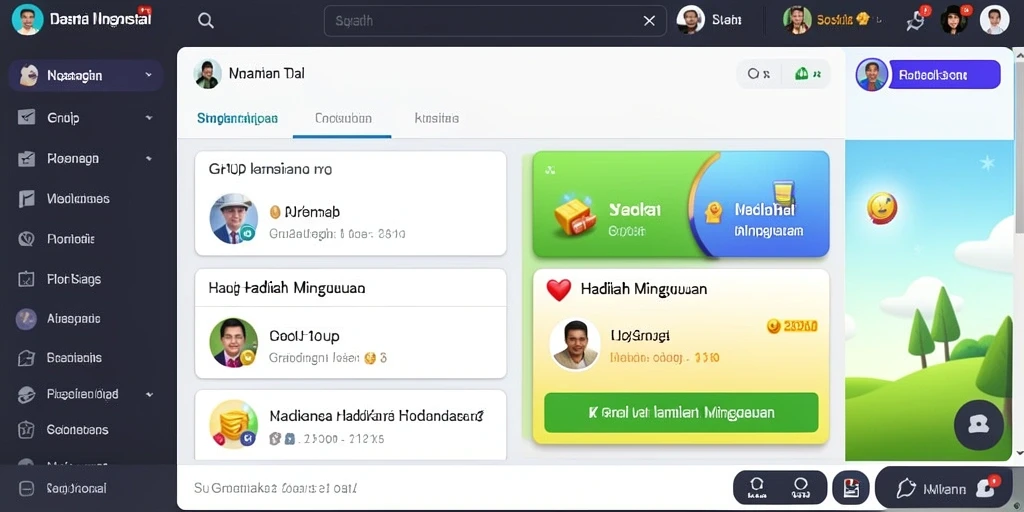
Task: Click the Haog Hadiiah Mingguuan heading
Action: 287,288
